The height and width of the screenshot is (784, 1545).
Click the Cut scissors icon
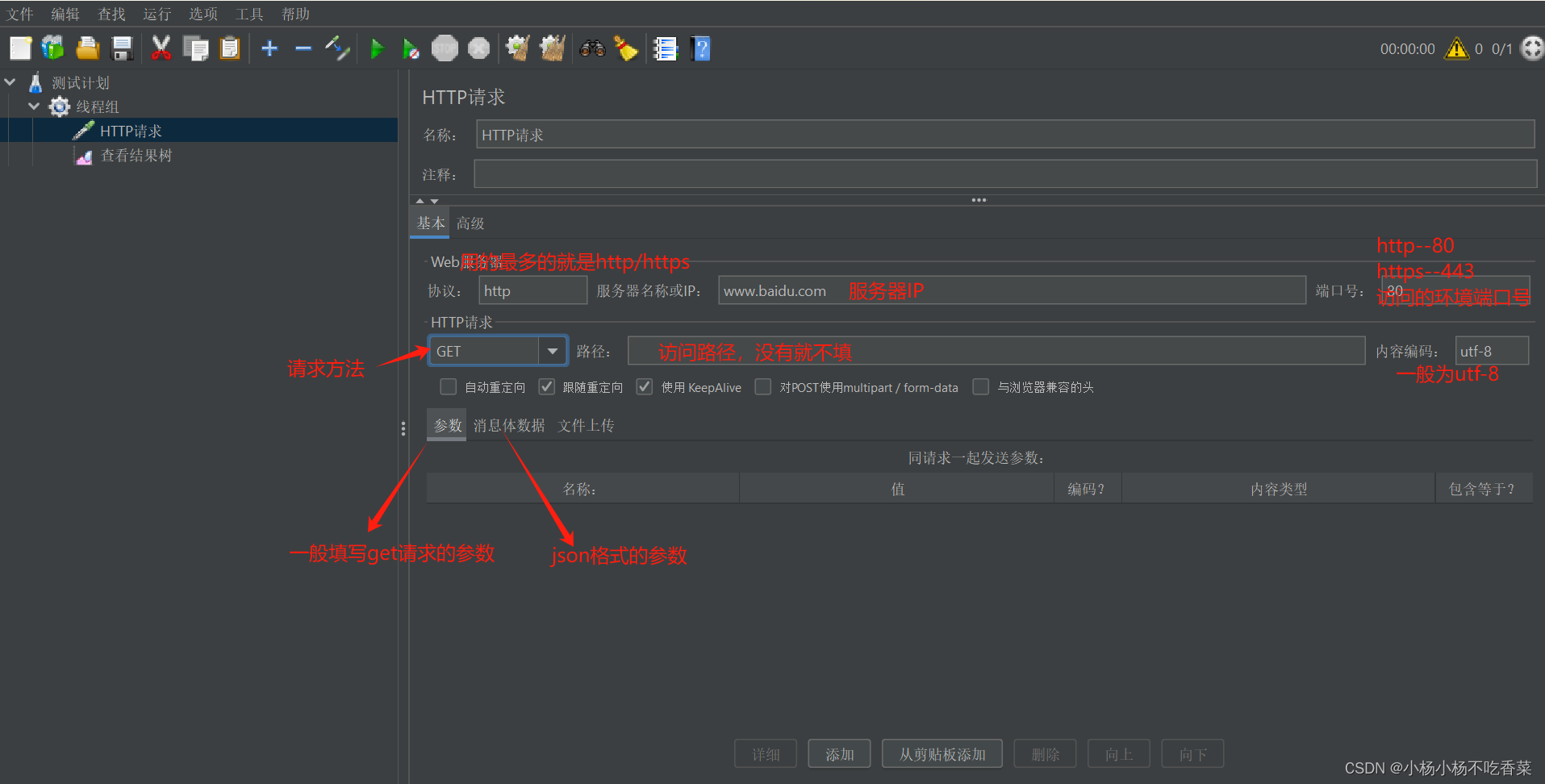[161, 48]
